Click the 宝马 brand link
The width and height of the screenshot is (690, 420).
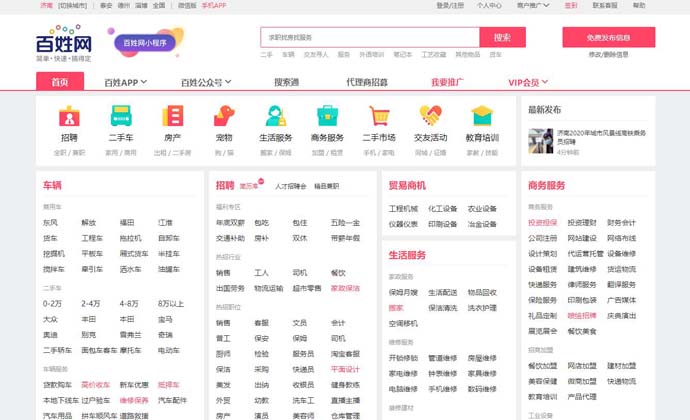tap(165, 319)
